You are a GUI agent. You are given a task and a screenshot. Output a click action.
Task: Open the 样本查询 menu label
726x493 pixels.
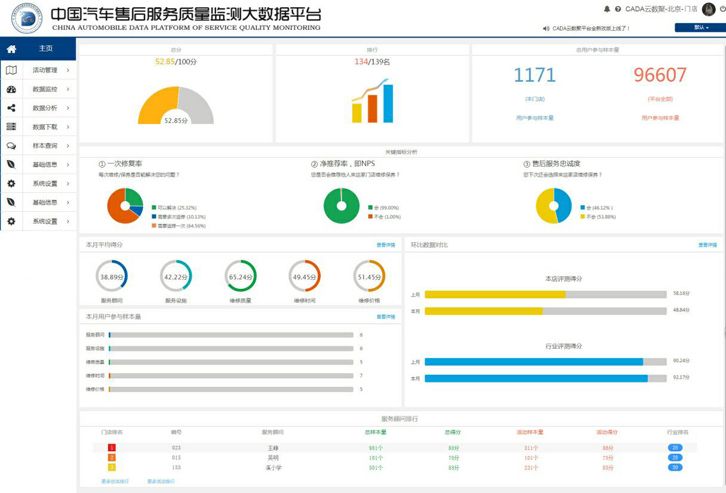pyautogui.click(x=45, y=145)
